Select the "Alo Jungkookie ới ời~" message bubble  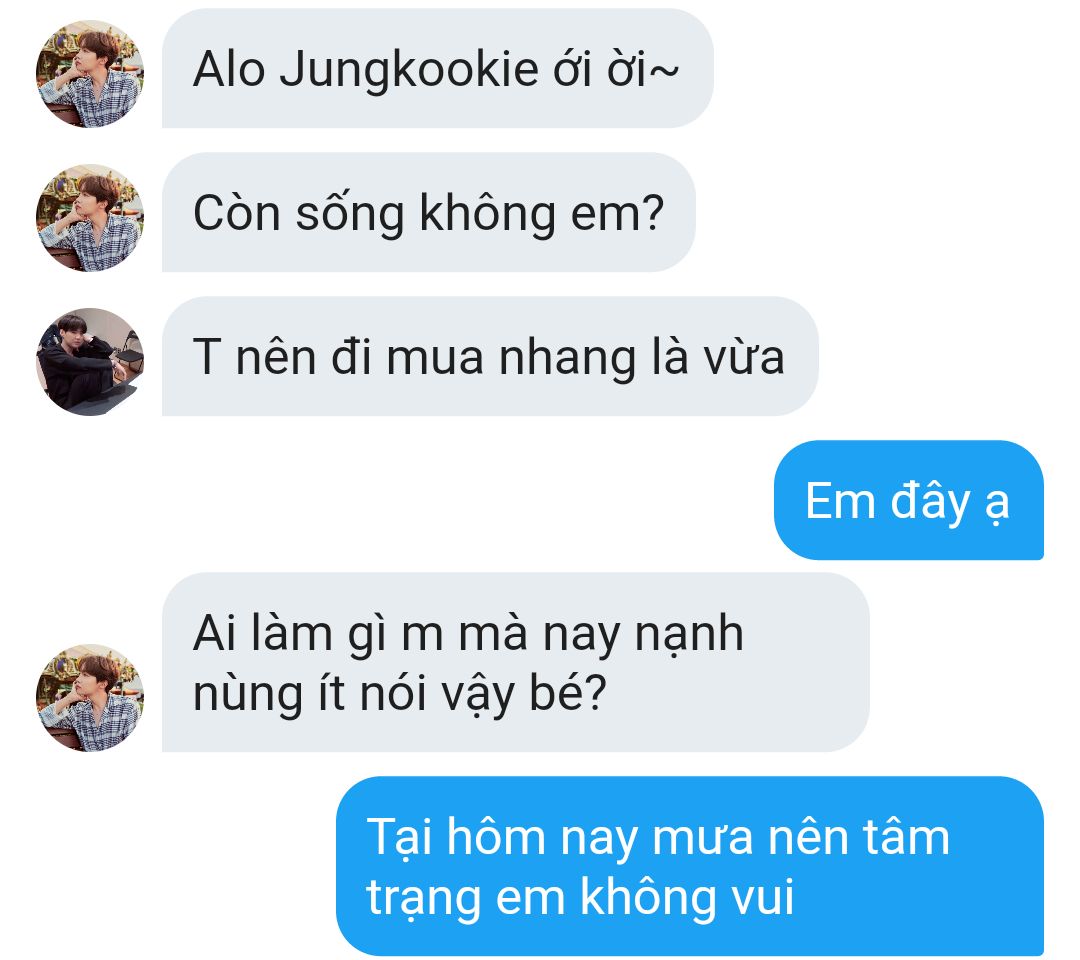point(437,68)
